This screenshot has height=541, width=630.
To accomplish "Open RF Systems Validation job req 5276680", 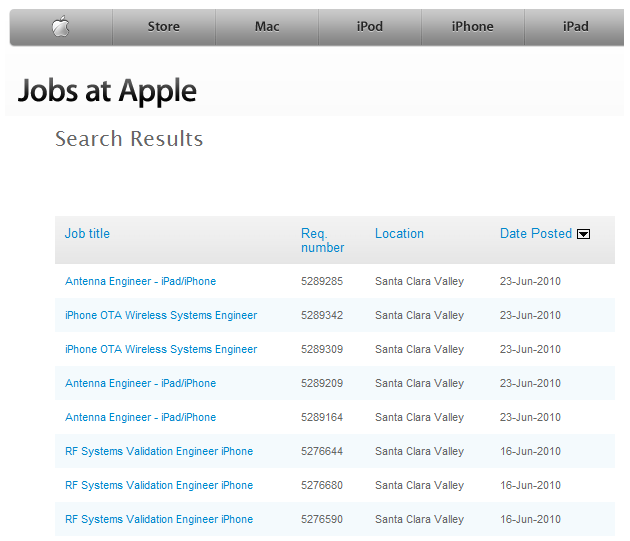I will pyautogui.click(x=159, y=485).
